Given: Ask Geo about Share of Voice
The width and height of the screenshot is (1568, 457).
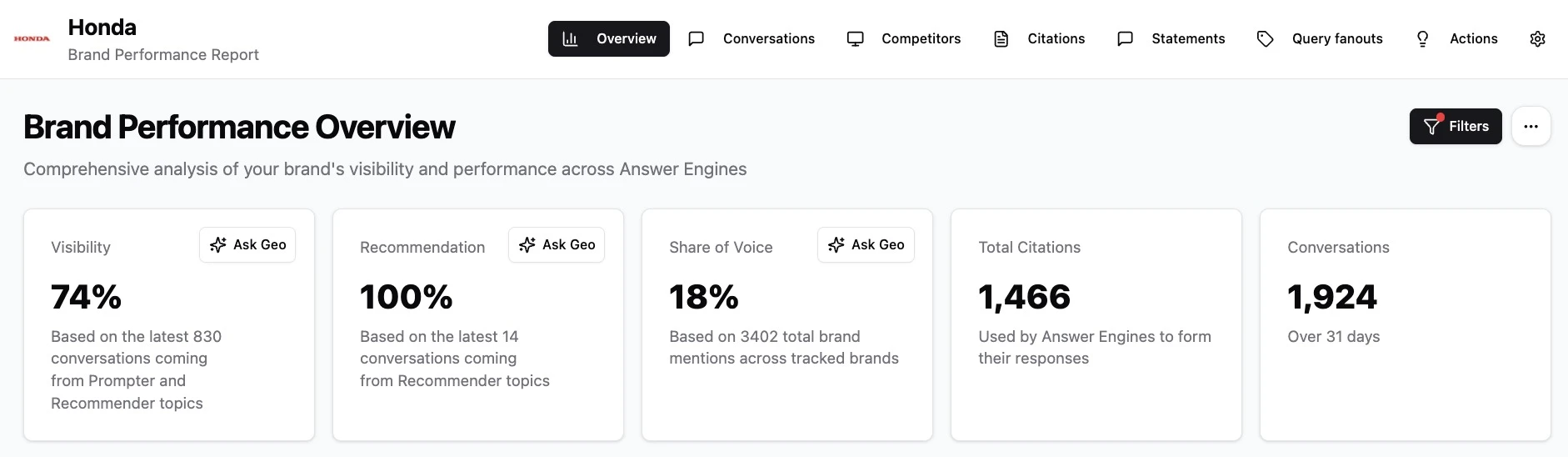Looking at the screenshot, I should 866,245.
